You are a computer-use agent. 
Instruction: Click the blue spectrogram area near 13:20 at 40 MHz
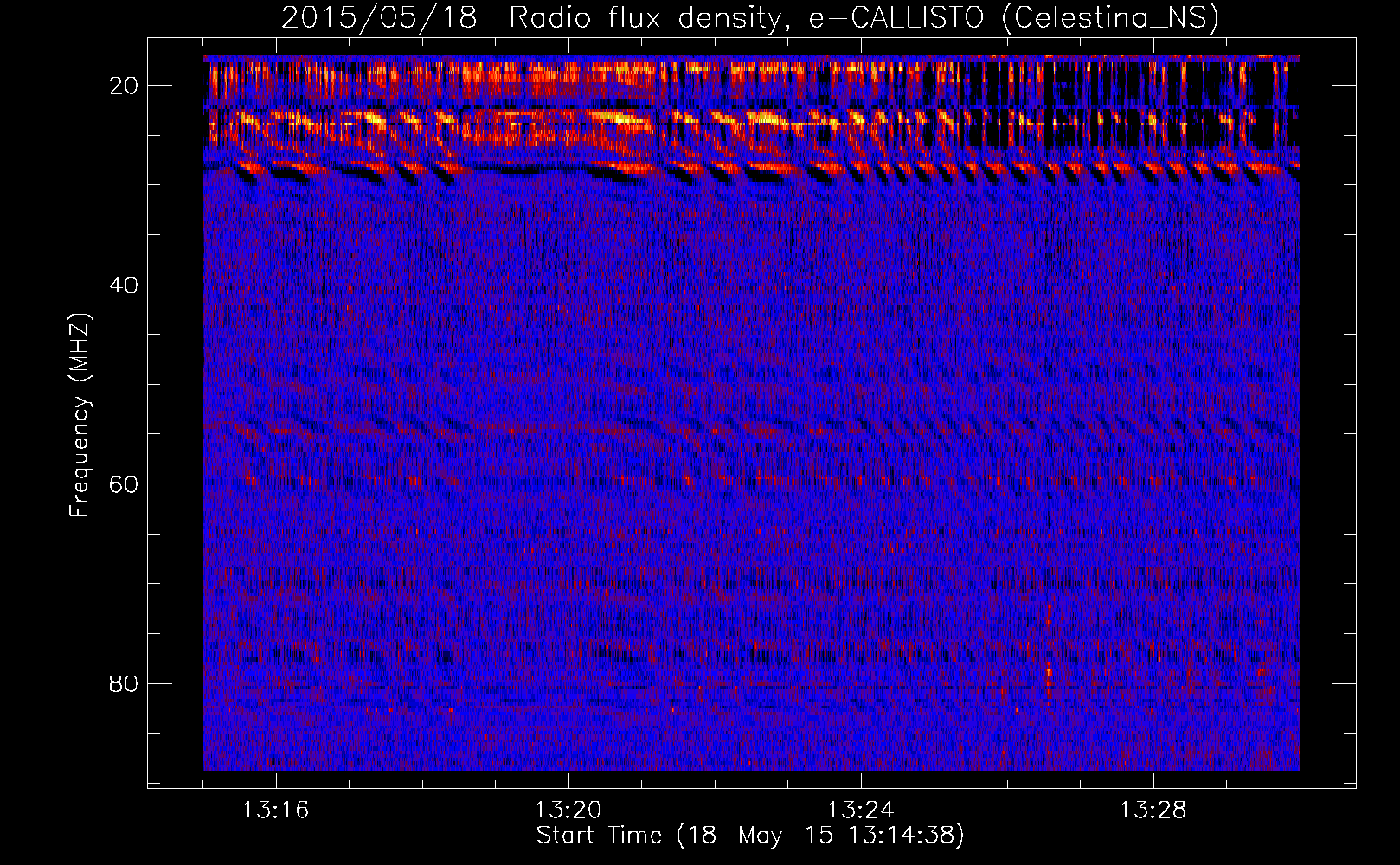coord(568,285)
